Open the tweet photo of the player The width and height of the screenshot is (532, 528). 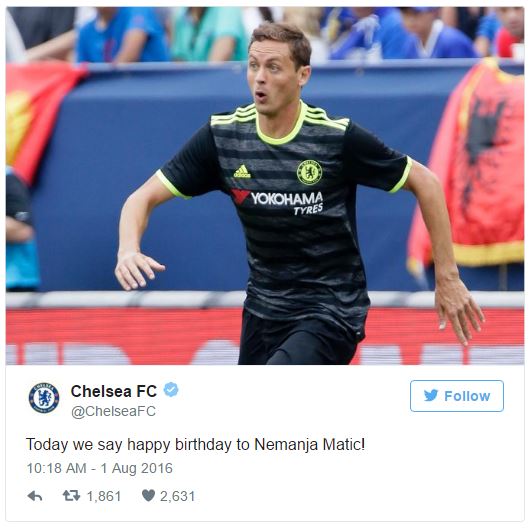(x=265, y=186)
